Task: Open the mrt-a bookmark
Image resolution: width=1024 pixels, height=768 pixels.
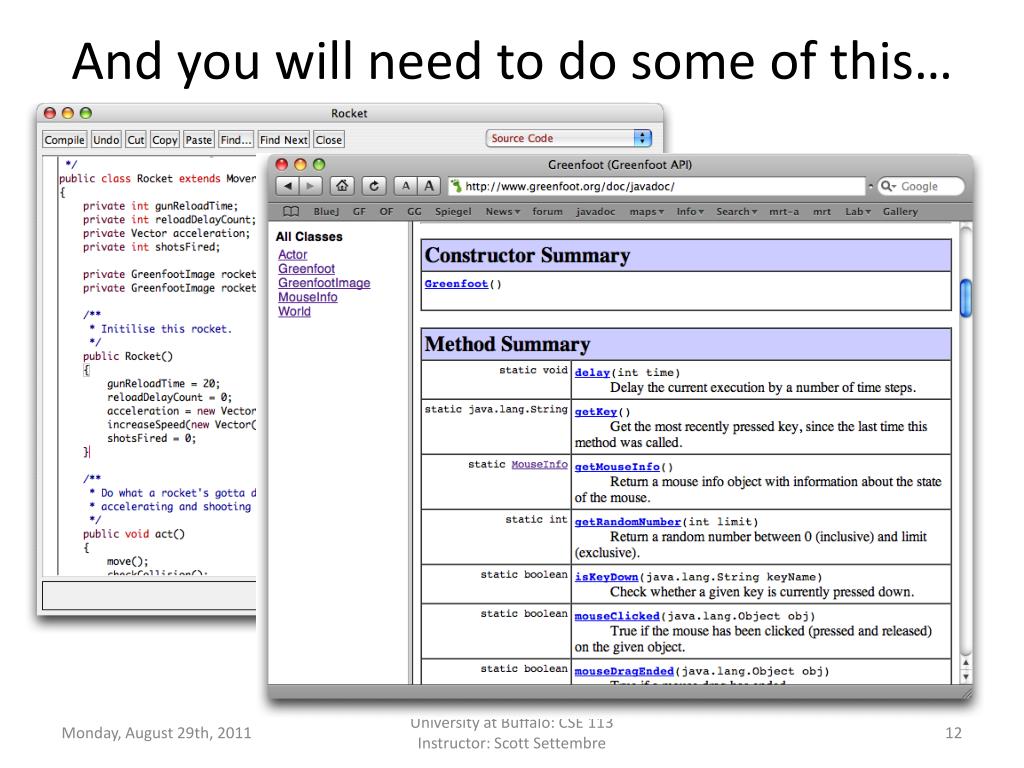Action: pos(784,212)
